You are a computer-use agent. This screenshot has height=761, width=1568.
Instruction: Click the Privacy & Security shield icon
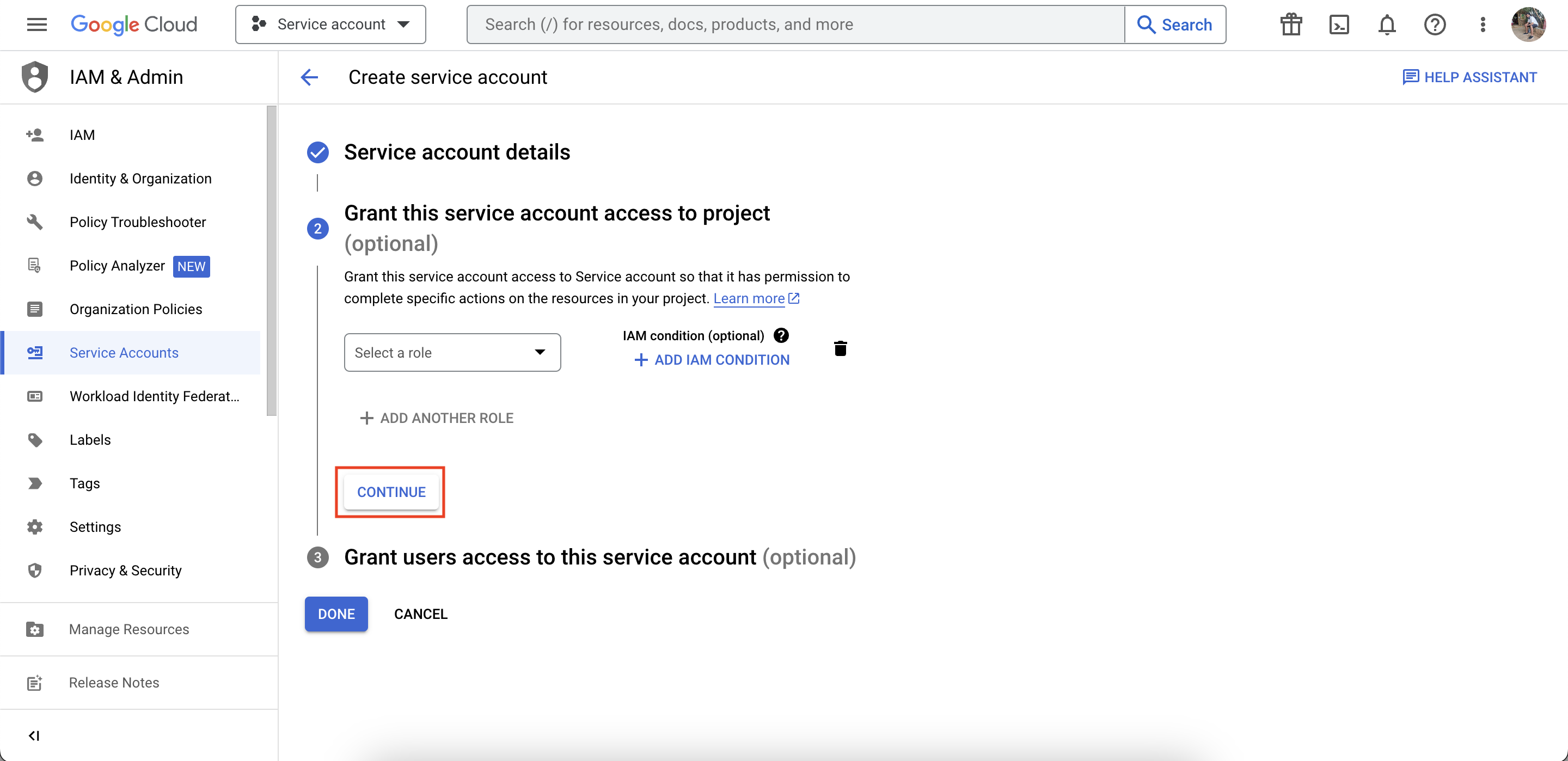(35, 570)
